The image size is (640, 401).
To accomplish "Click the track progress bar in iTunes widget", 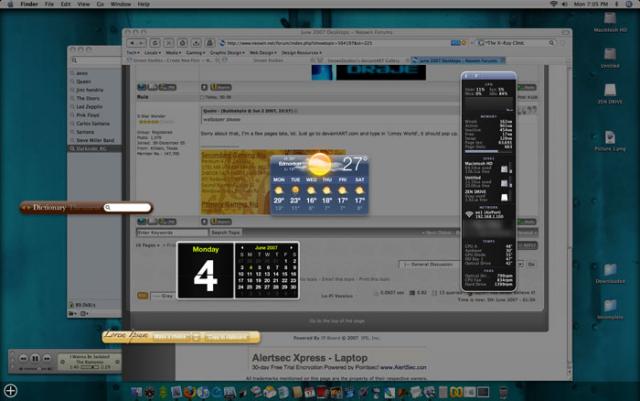I will coord(89,367).
